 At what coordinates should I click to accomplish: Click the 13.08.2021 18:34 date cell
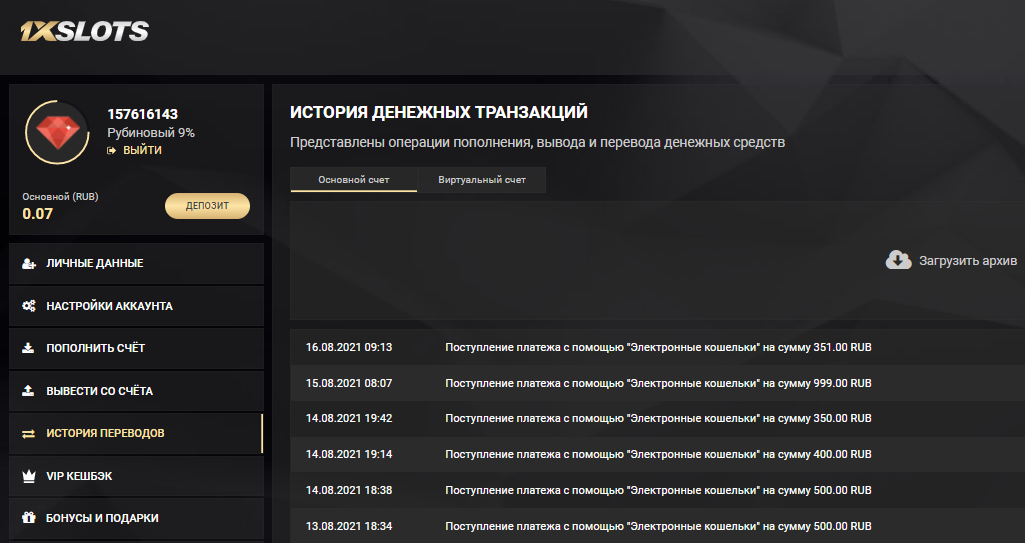(349, 526)
